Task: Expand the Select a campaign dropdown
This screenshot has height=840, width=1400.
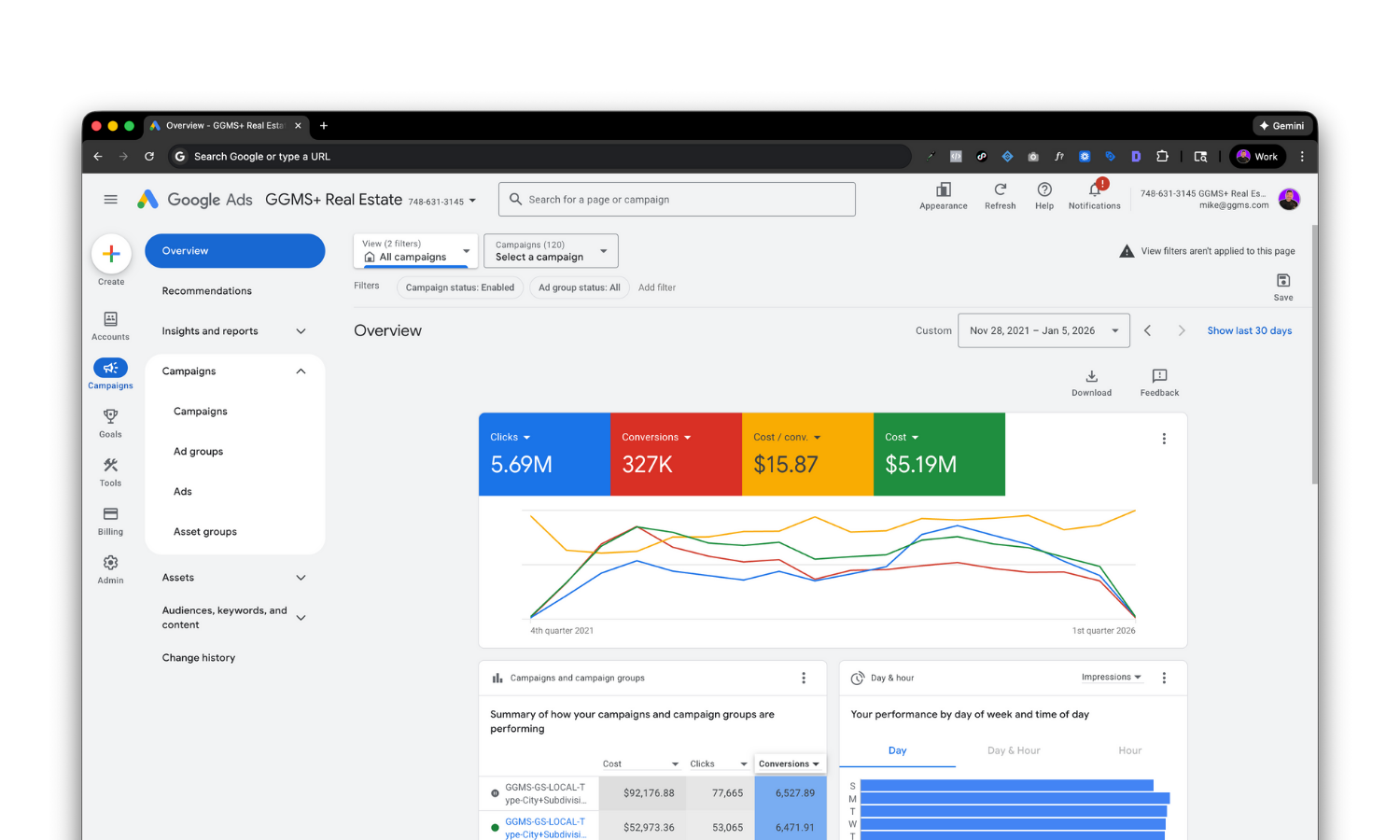Action: (551, 251)
